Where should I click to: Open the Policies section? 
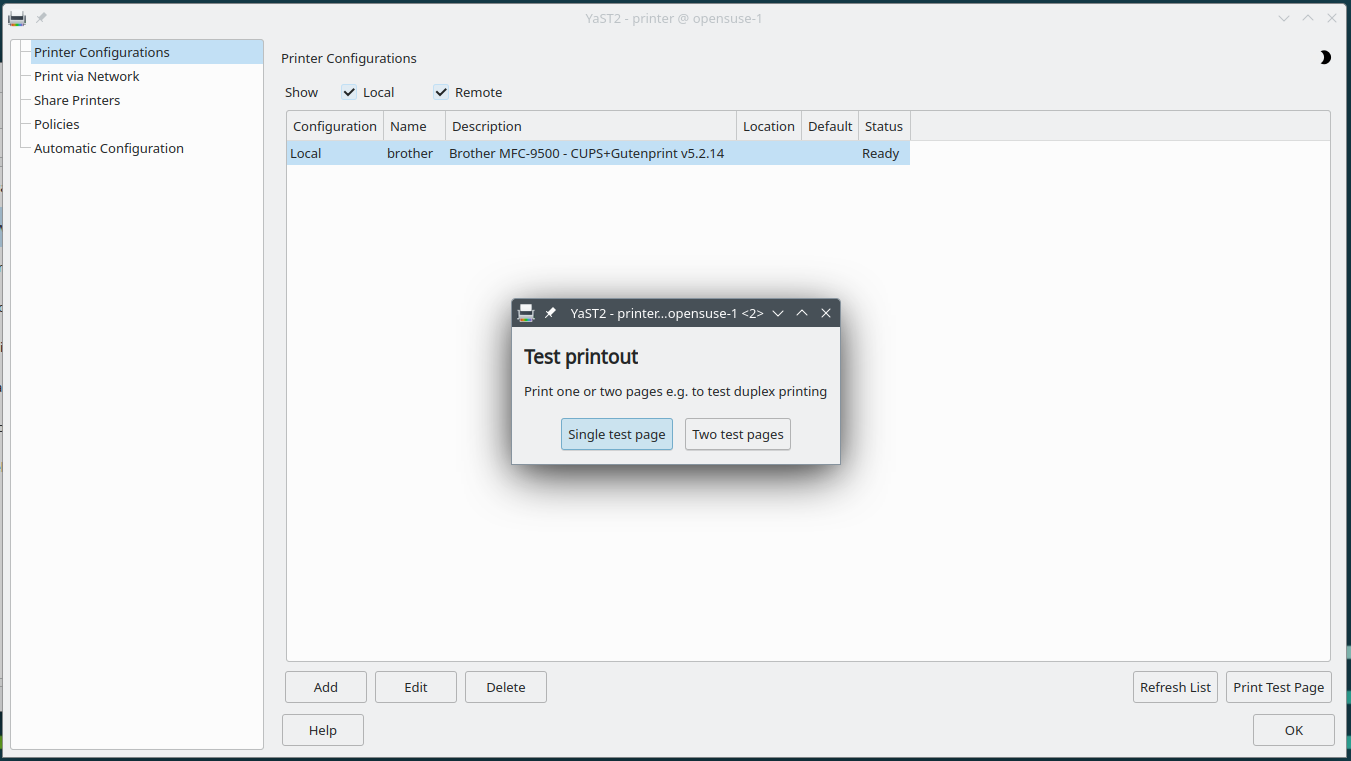(x=57, y=124)
